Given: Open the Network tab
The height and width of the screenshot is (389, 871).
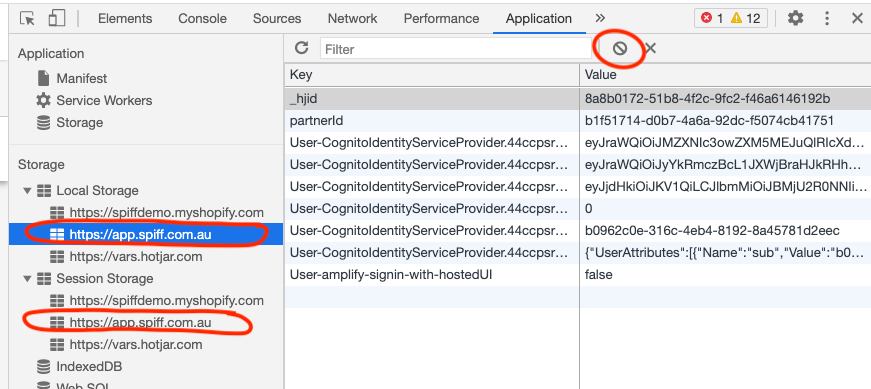Looking at the screenshot, I should [x=352, y=18].
